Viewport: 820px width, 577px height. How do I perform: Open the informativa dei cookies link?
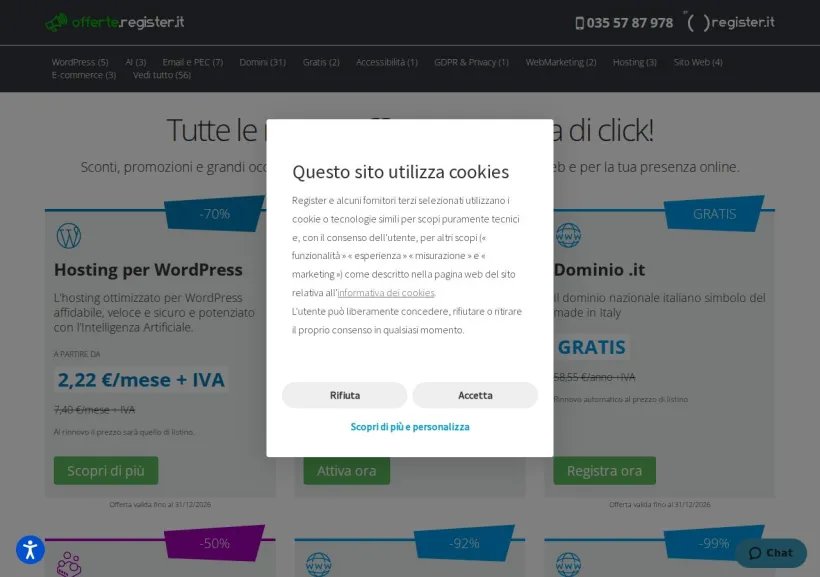coord(386,293)
